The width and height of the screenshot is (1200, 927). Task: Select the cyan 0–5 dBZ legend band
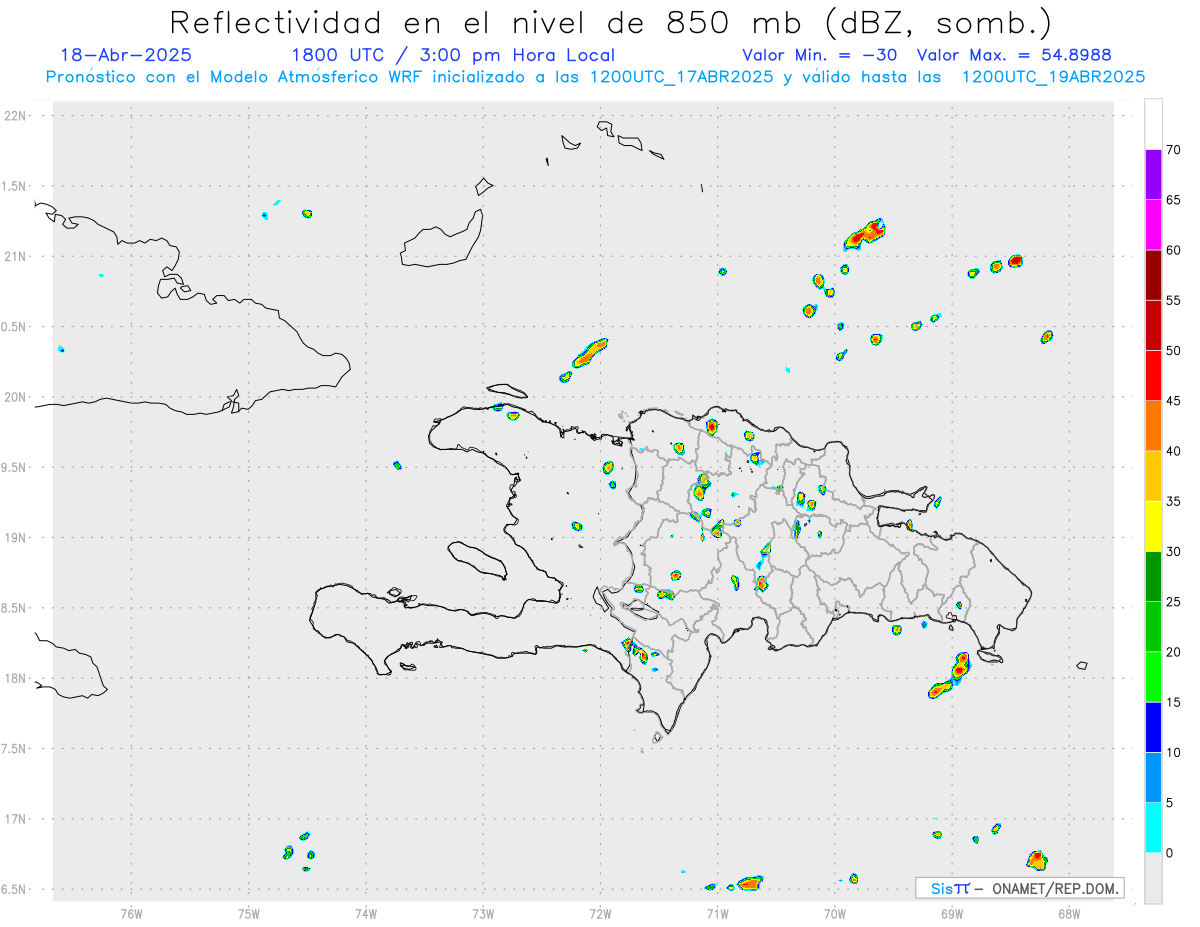tap(1153, 828)
